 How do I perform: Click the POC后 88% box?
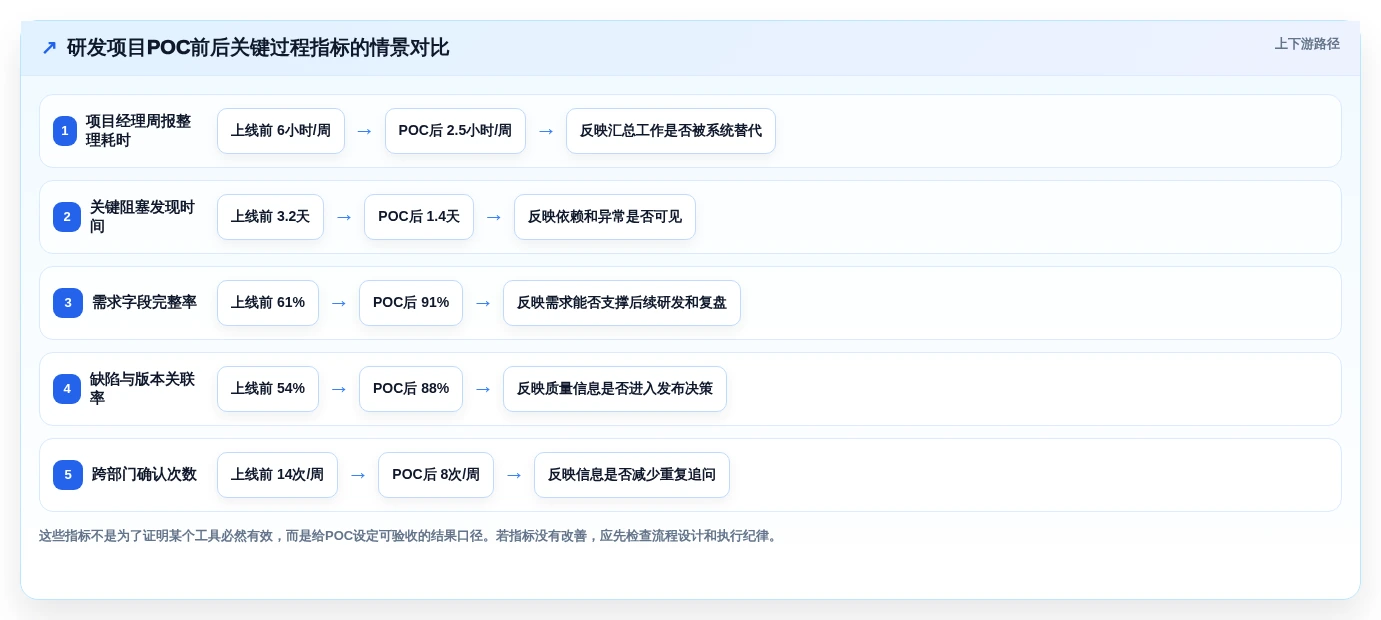(x=411, y=389)
